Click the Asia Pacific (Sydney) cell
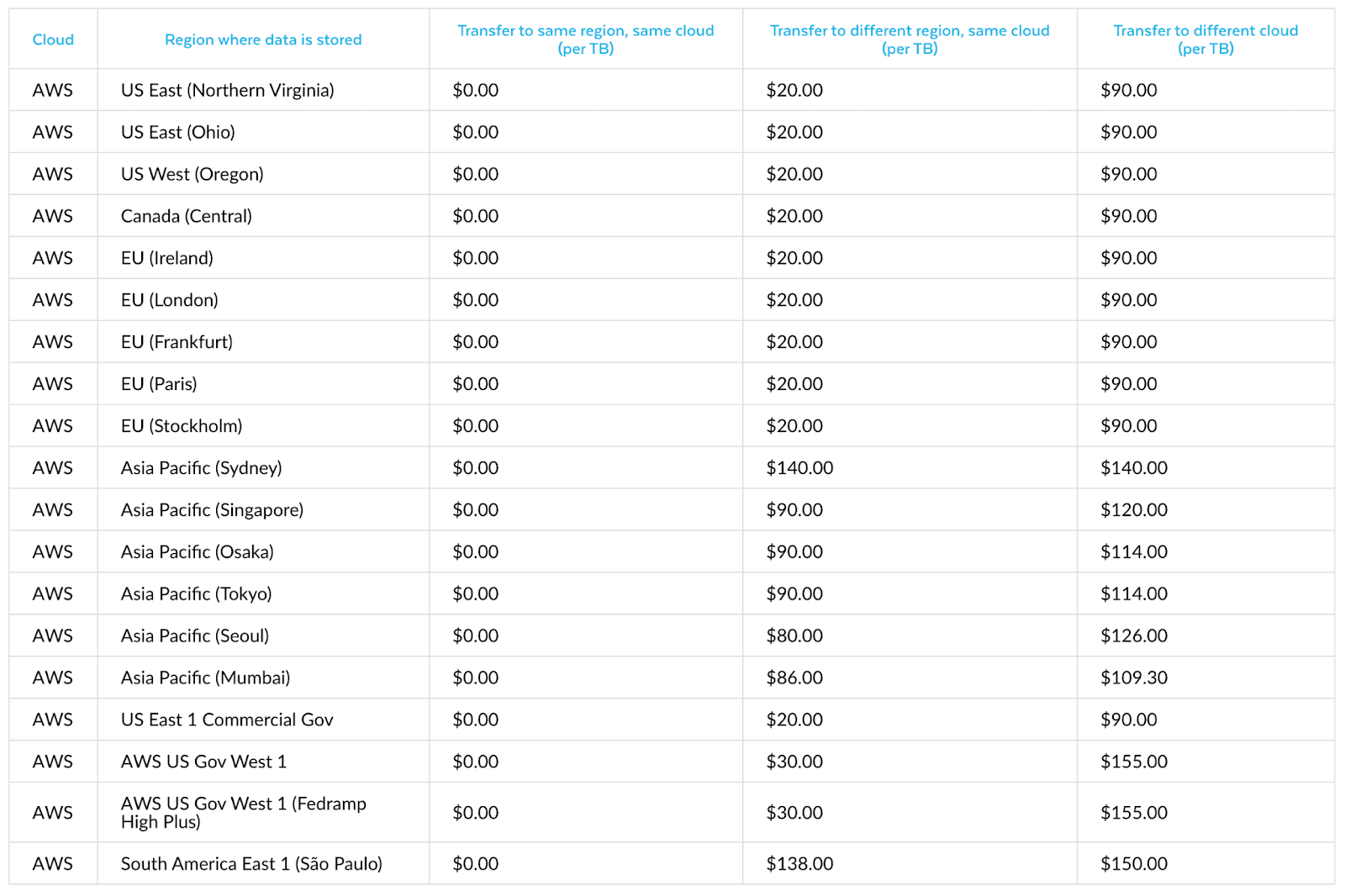This screenshot has width=1345, height=896. click(201, 468)
